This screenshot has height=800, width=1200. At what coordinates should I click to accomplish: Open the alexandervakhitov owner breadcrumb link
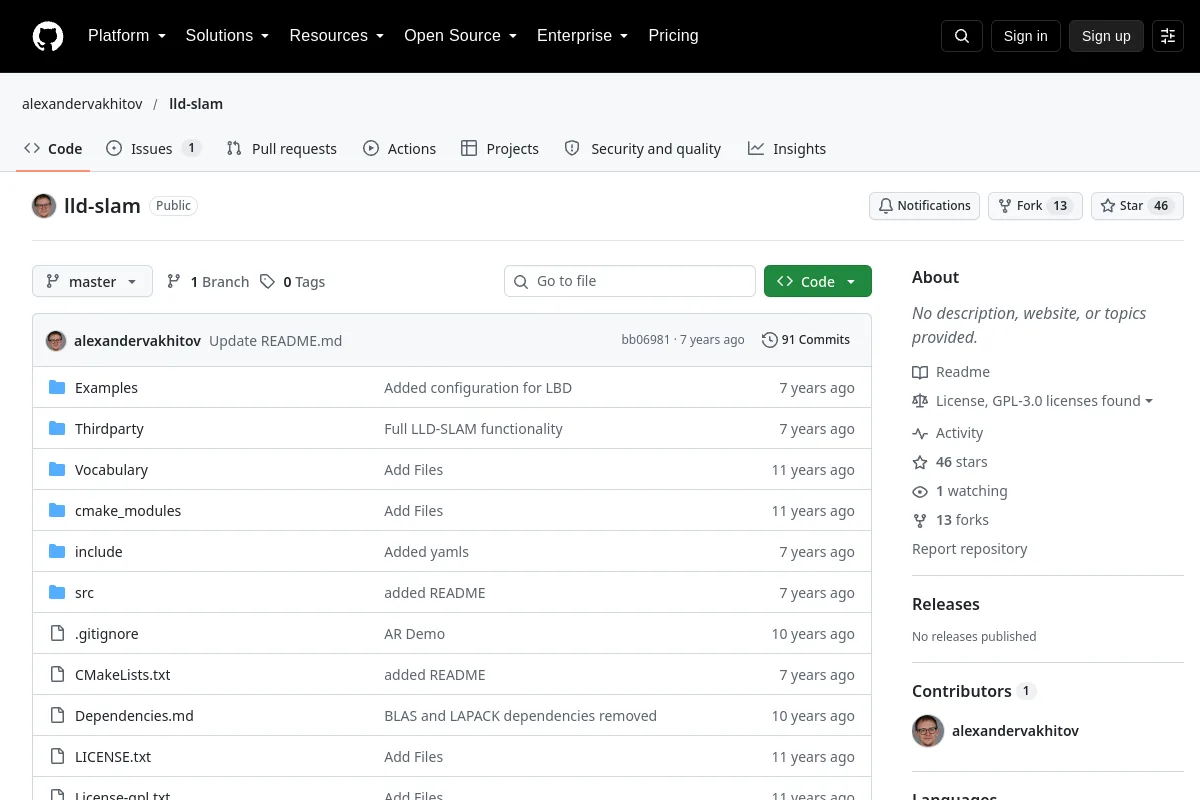pyautogui.click(x=82, y=104)
